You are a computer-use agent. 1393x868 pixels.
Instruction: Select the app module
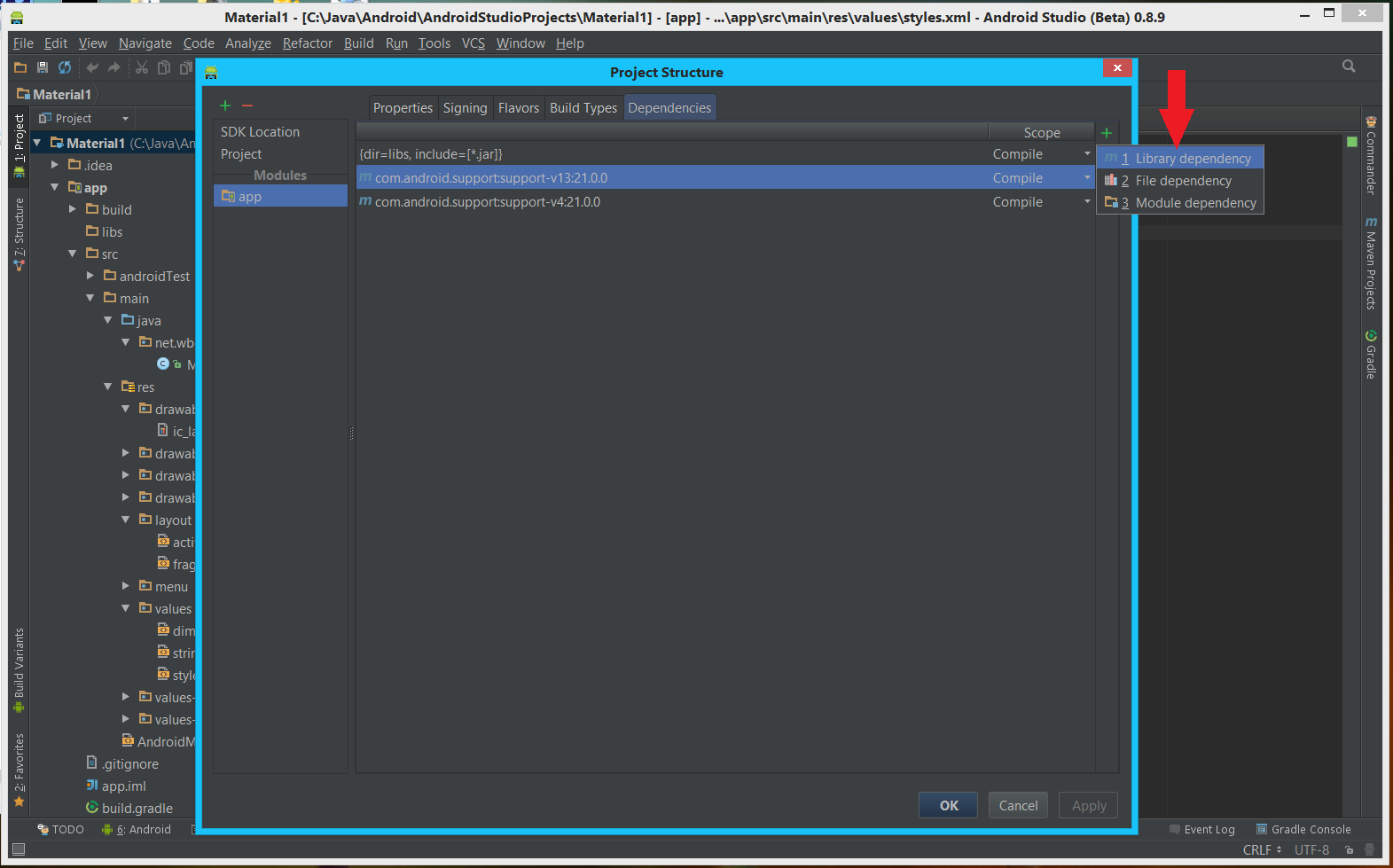[x=280, y=196]
